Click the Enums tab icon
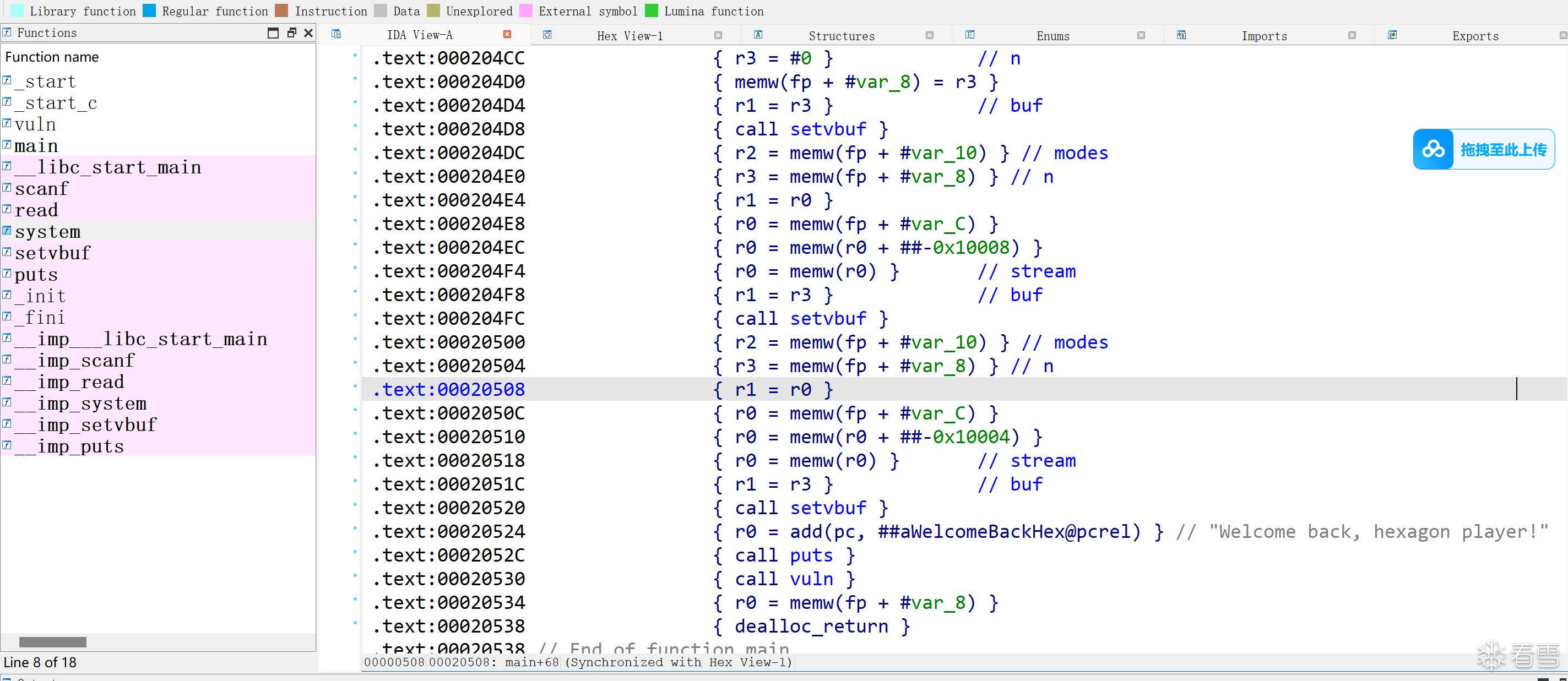Image resolution: width=1568 pixels, height=681 pixels. click(x=970, y=35)
